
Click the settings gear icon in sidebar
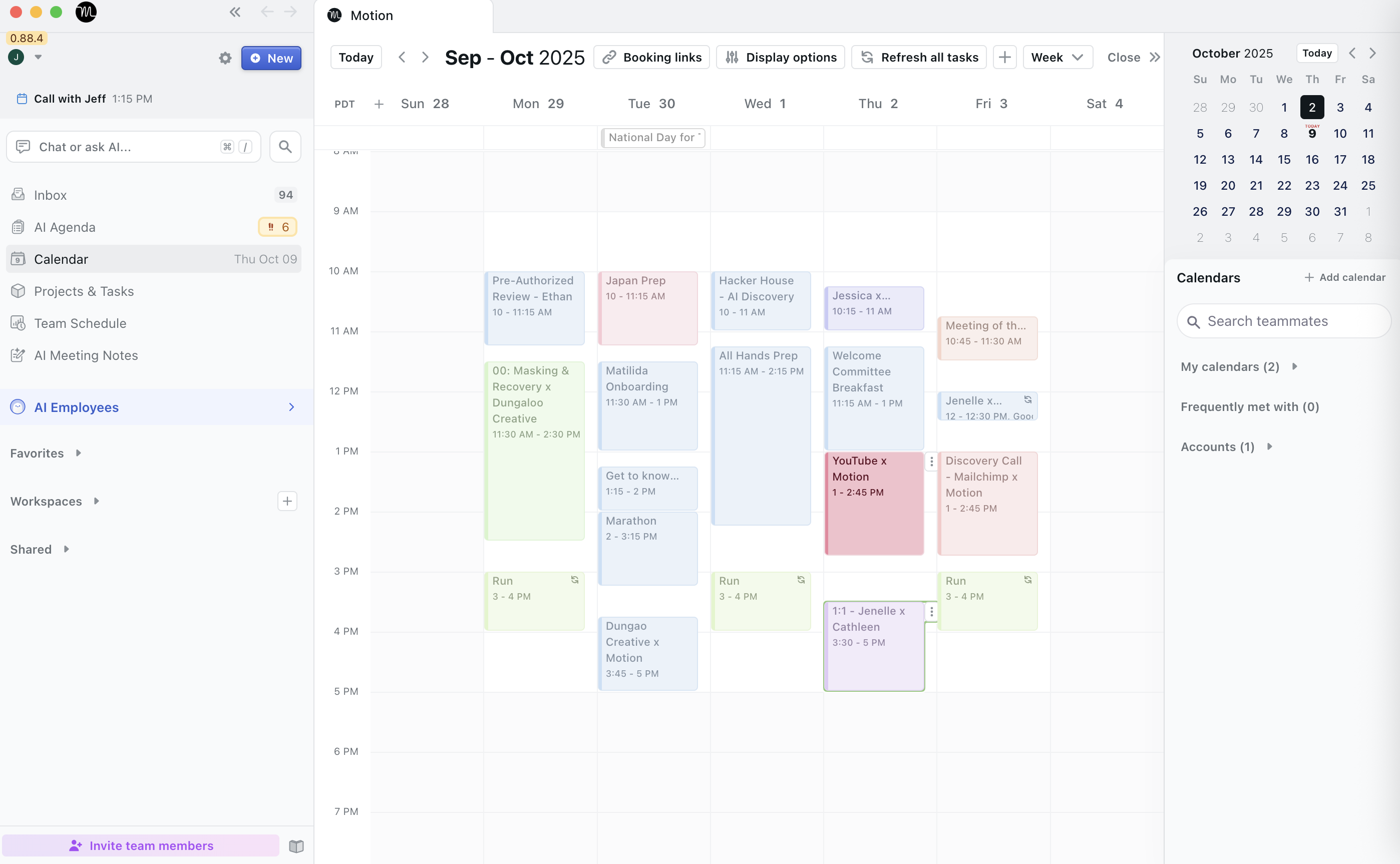tap(225, 58)
